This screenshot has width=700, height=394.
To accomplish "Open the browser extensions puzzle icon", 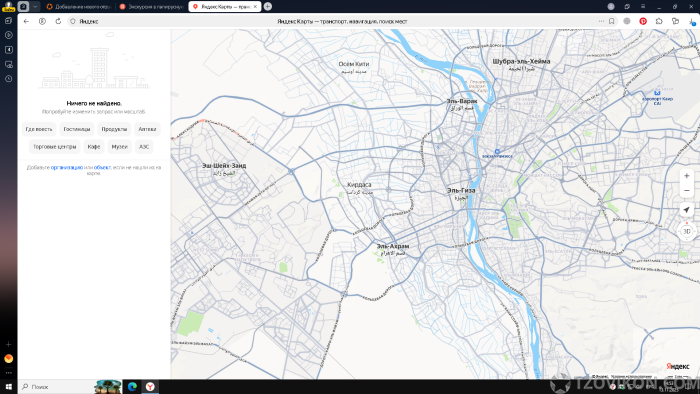I will [659, 21].
